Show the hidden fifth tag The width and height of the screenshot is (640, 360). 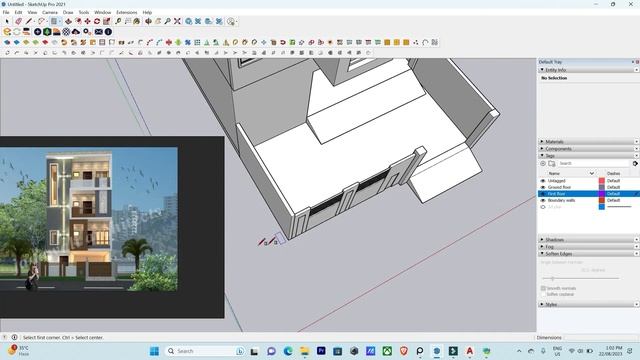coord(543,207)
